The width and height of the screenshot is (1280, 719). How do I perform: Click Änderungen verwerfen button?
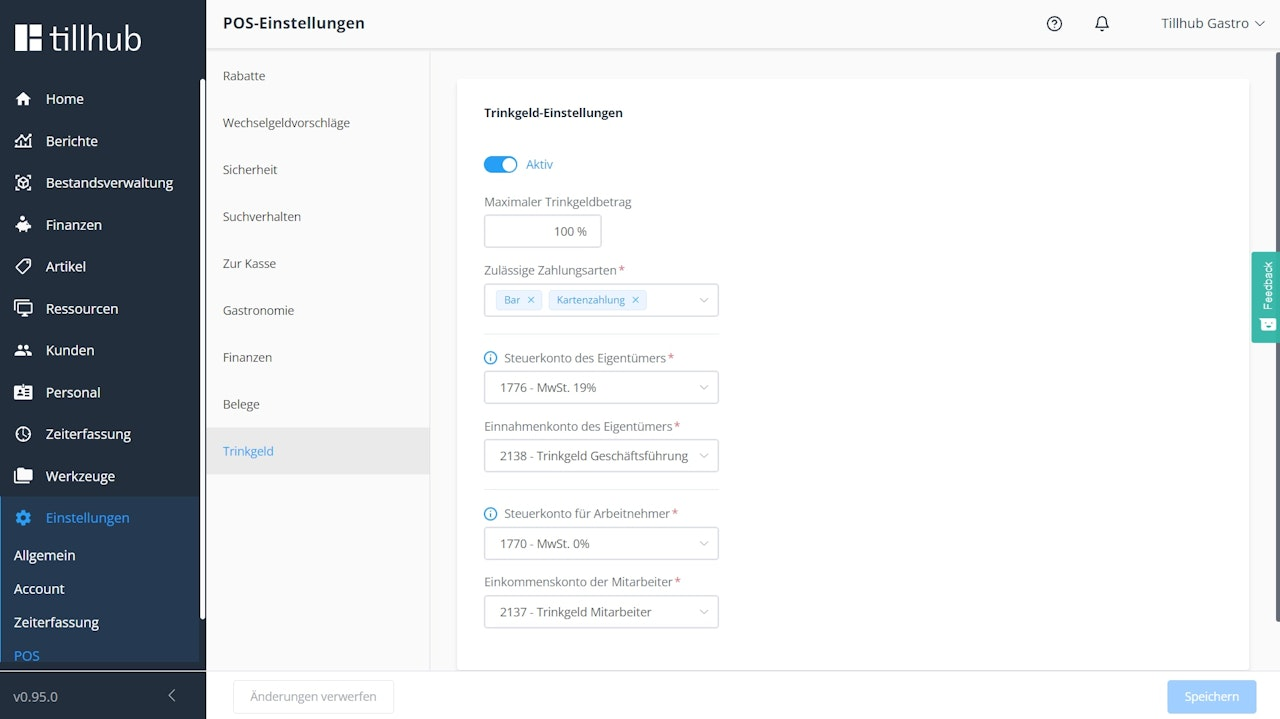[x=313, y=696]
